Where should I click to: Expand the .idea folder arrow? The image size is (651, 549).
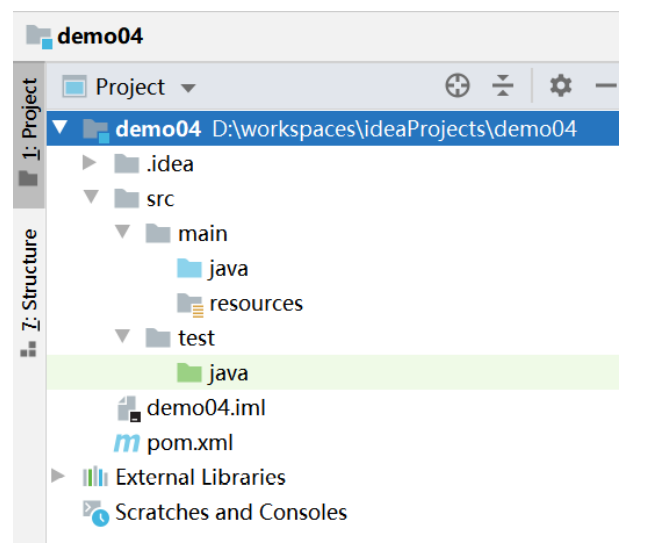(89, 163)
